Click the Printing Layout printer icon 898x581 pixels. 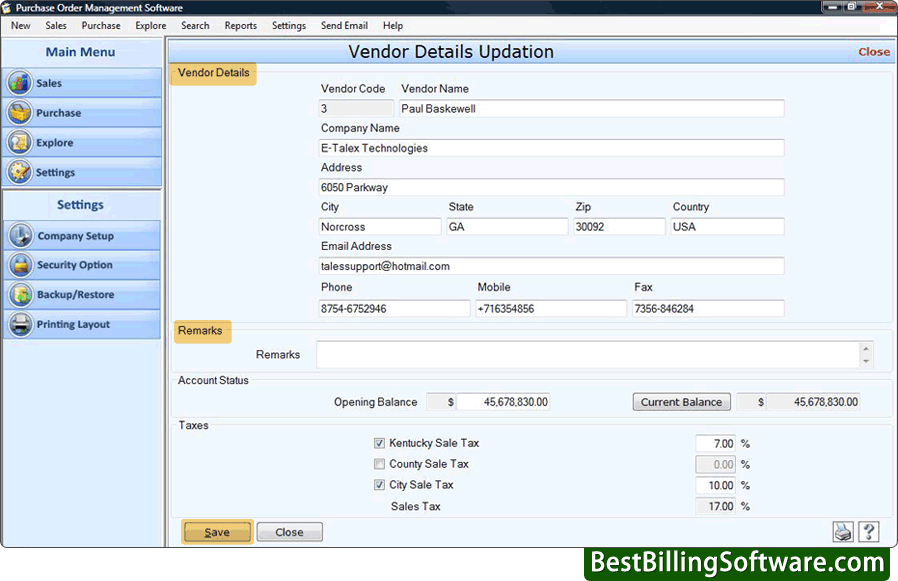click(x=21, y=324)
